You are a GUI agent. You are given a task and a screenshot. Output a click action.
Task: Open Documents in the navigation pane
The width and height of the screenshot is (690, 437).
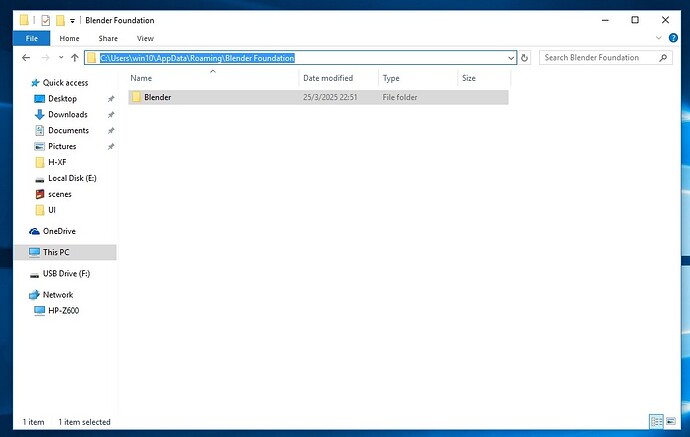(68, 130)
